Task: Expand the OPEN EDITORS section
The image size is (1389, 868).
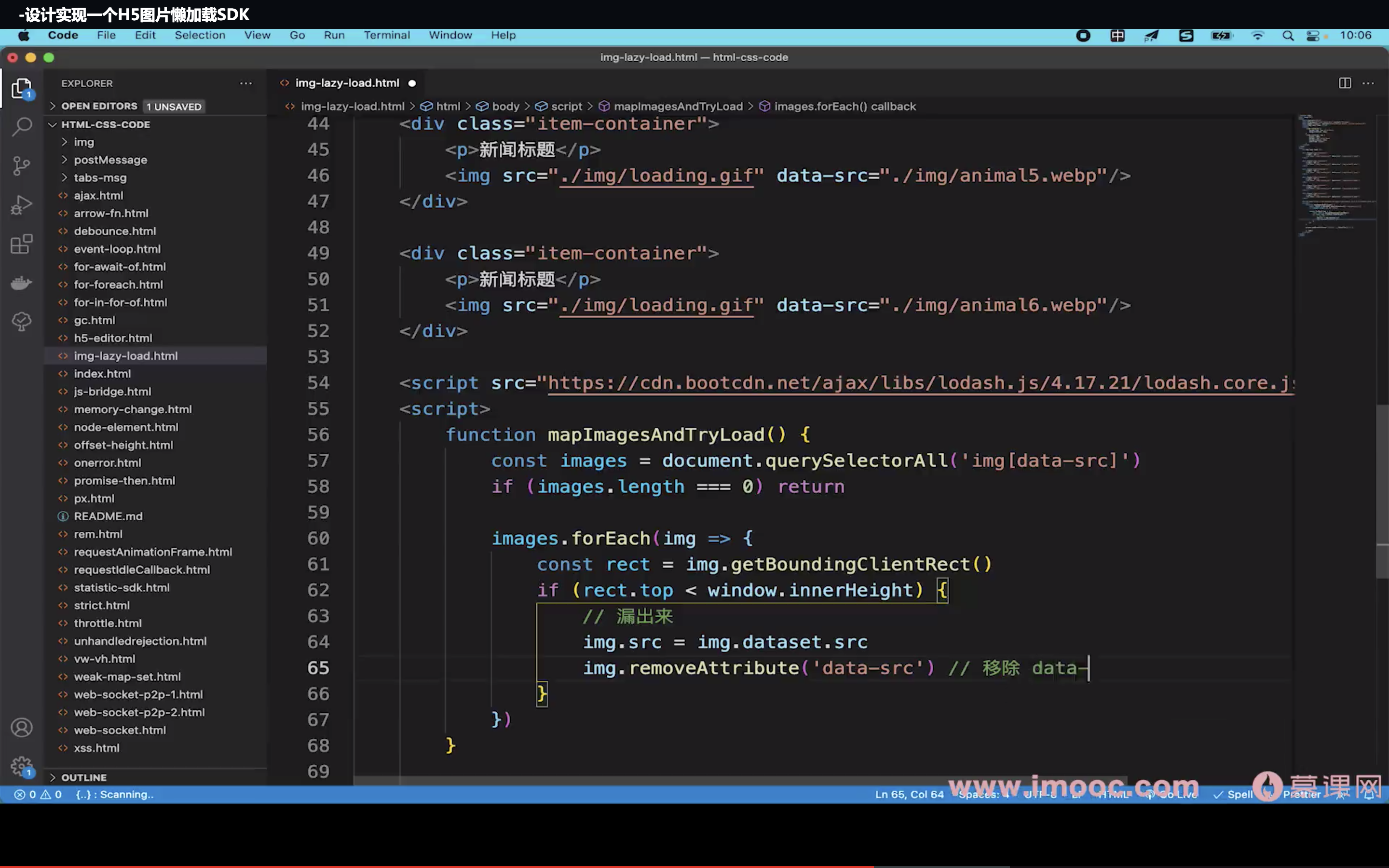Action: (x=99, y=106)
